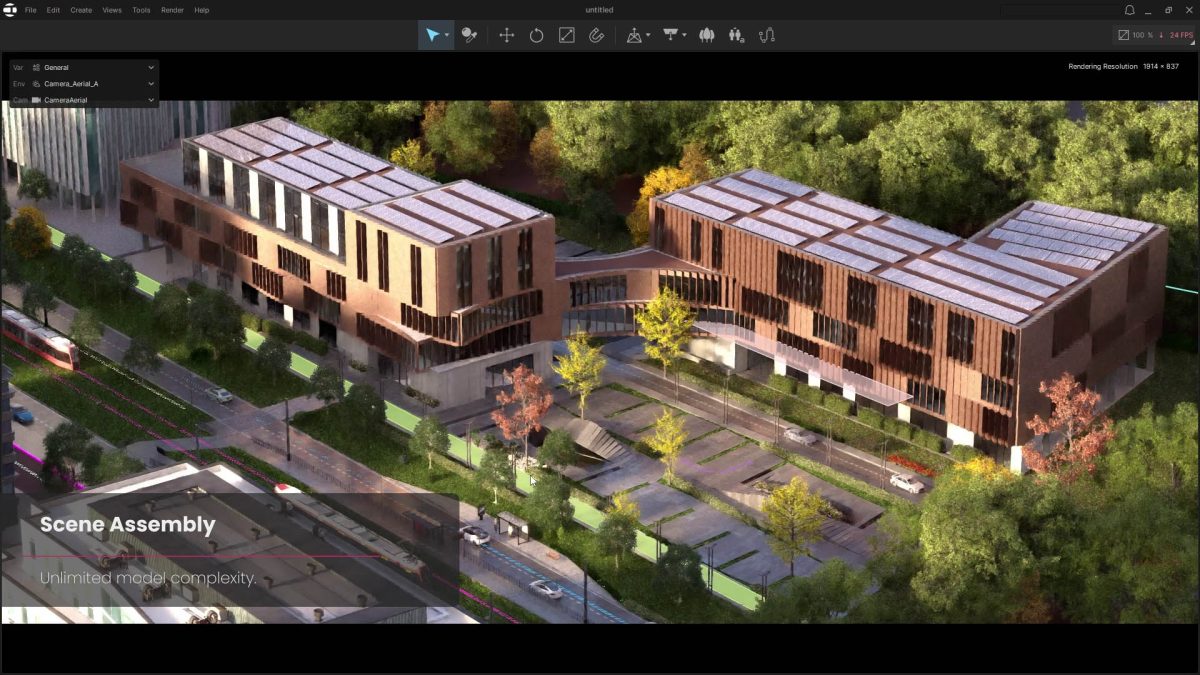Select the path animation tool
The height and width of the screenshot is (675, 1200).
[765, 35]
